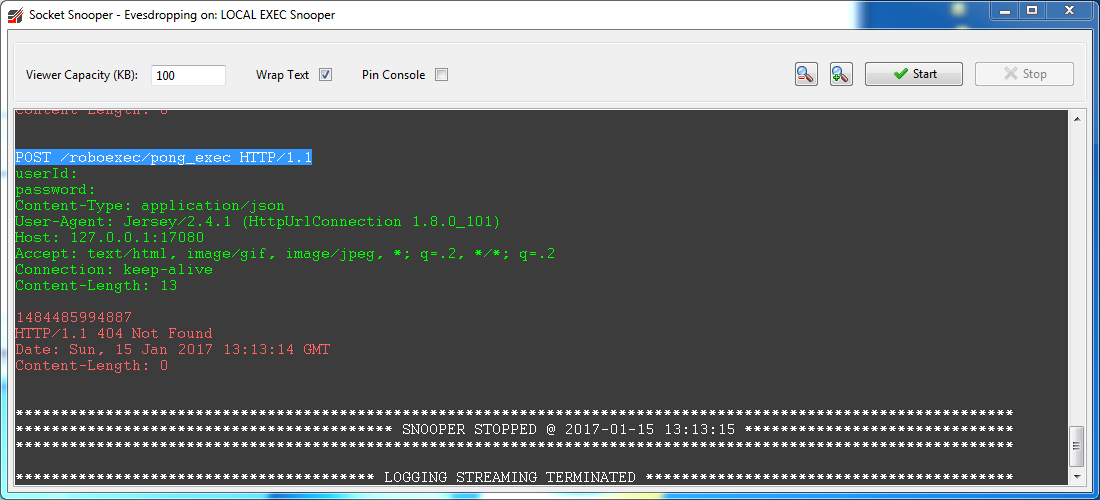Enable the Pin Console checkbox
Image resolution: width=1100 pixels, height=500 pixels.
[441, 75]
